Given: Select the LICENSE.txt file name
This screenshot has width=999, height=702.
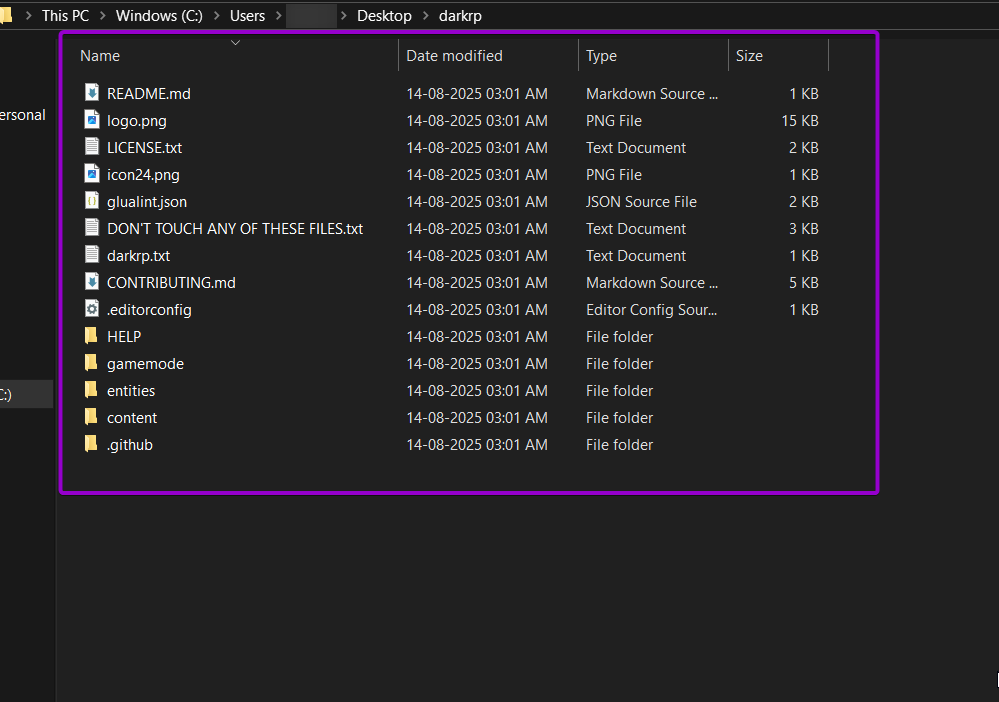Looking at the screenshot, I should (145, 148).
